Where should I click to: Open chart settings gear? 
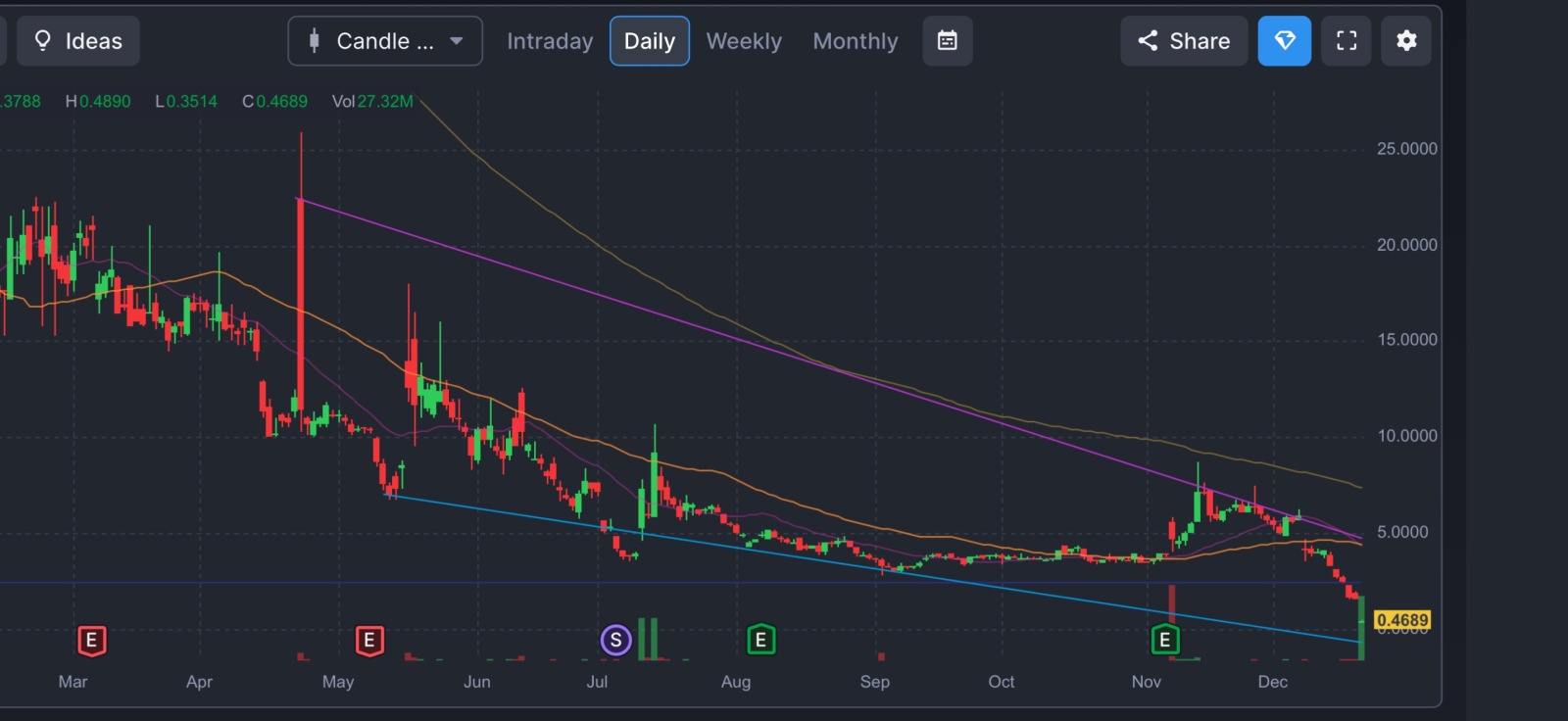1406,41
